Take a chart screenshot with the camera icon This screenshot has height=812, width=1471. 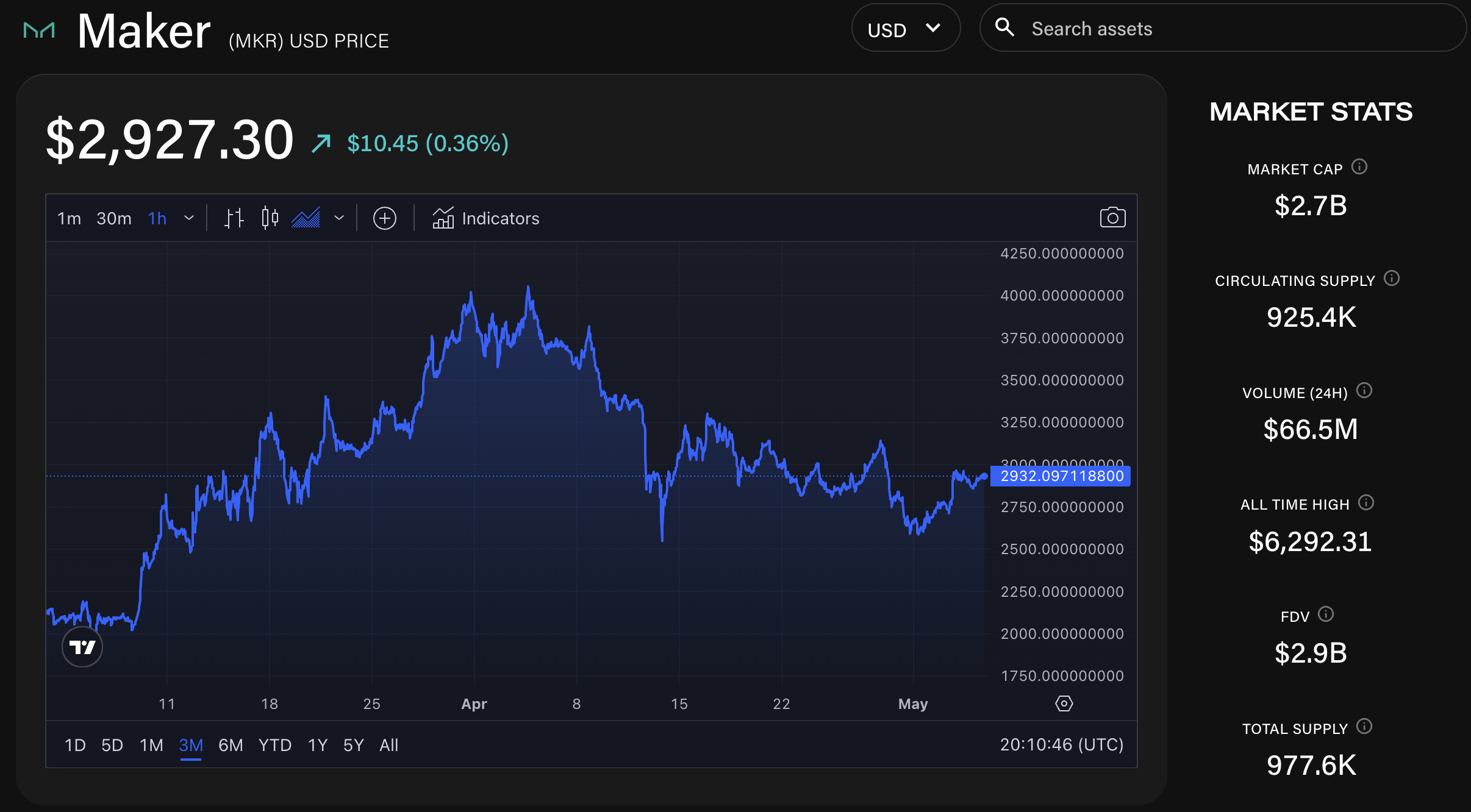point(1112,218)
